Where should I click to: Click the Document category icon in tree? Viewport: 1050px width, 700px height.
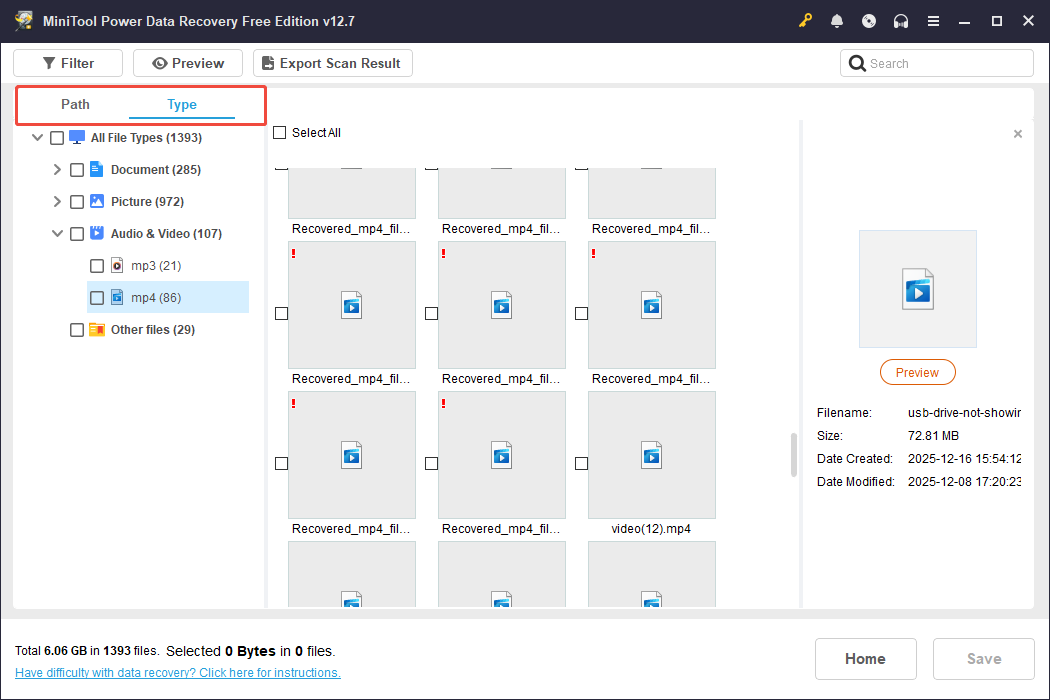pos(97,169)
